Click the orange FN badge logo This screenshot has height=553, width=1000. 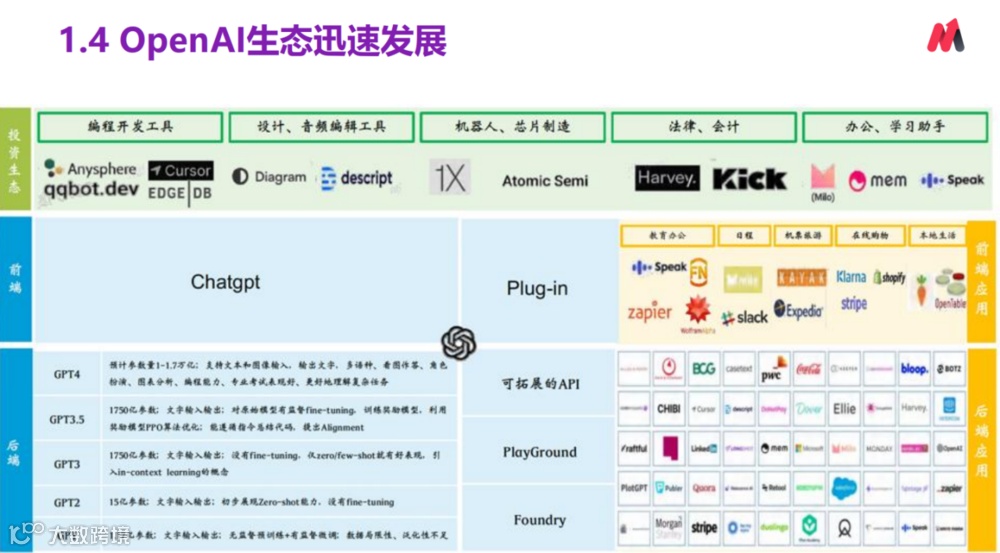[x=699, y=272]
